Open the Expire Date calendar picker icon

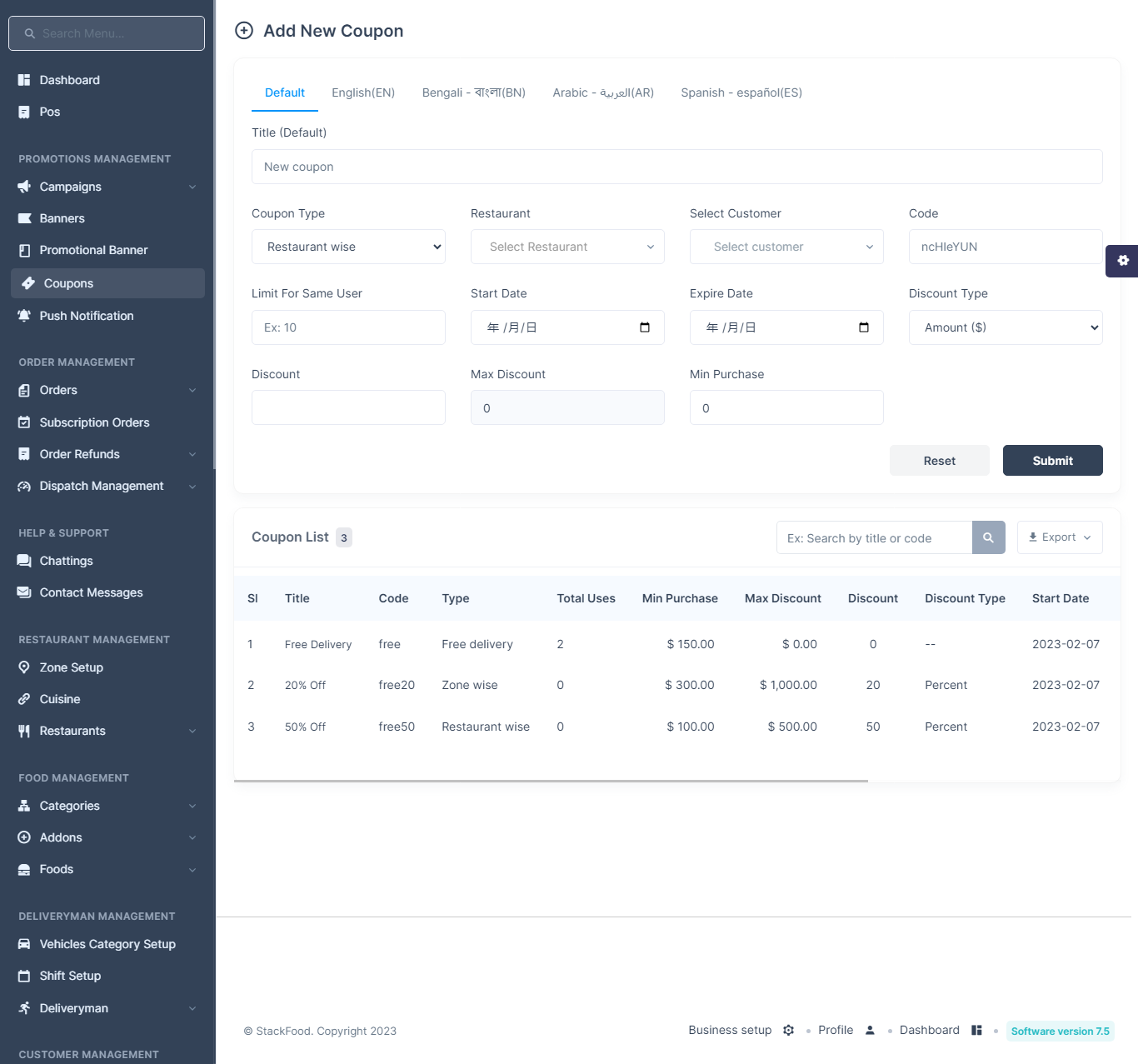pos(864,327)
